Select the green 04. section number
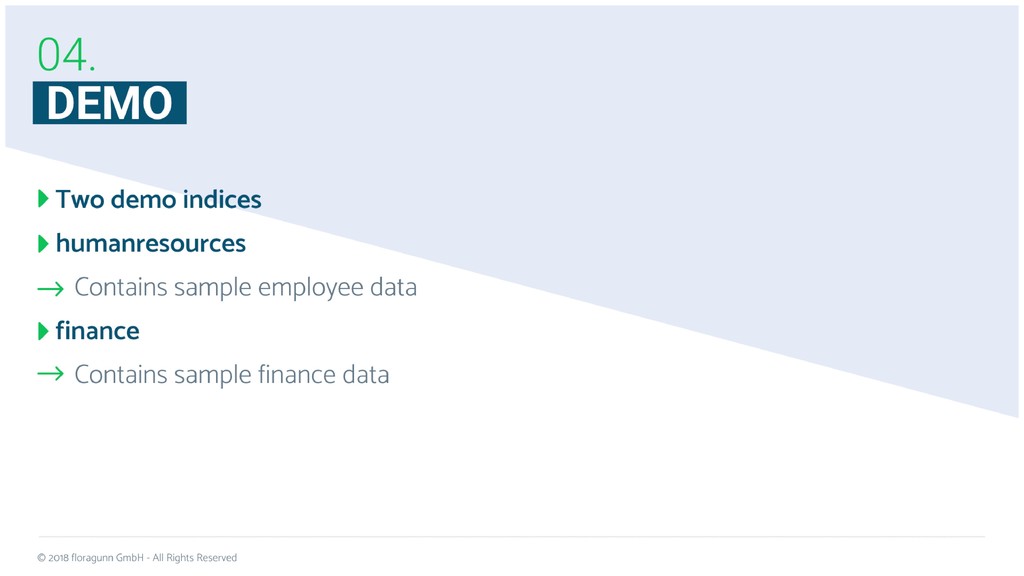The height and width of the screenshot is (576, 1024). (x=66, y=54)
